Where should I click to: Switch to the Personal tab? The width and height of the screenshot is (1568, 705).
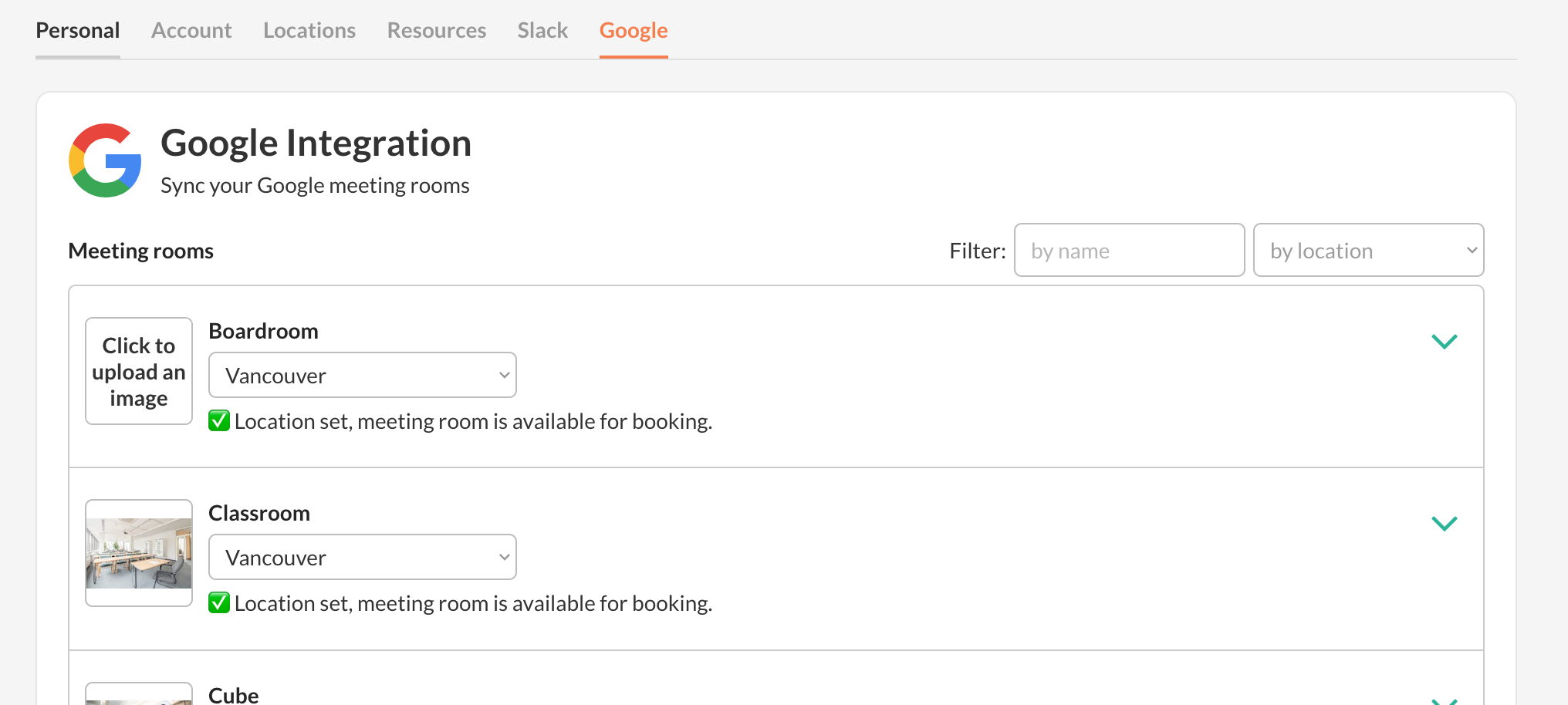78,31
